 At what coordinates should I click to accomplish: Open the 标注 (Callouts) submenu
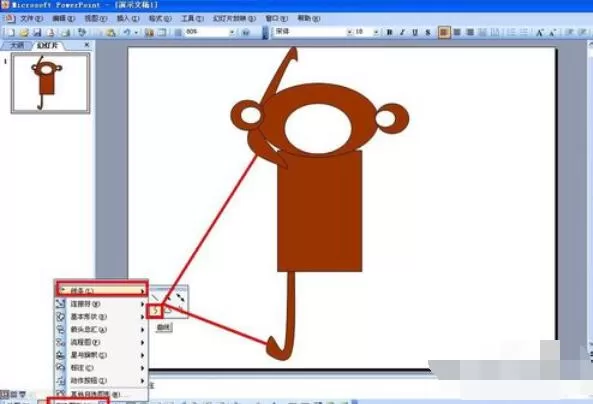pyautogui.click(x=101, y=368)
